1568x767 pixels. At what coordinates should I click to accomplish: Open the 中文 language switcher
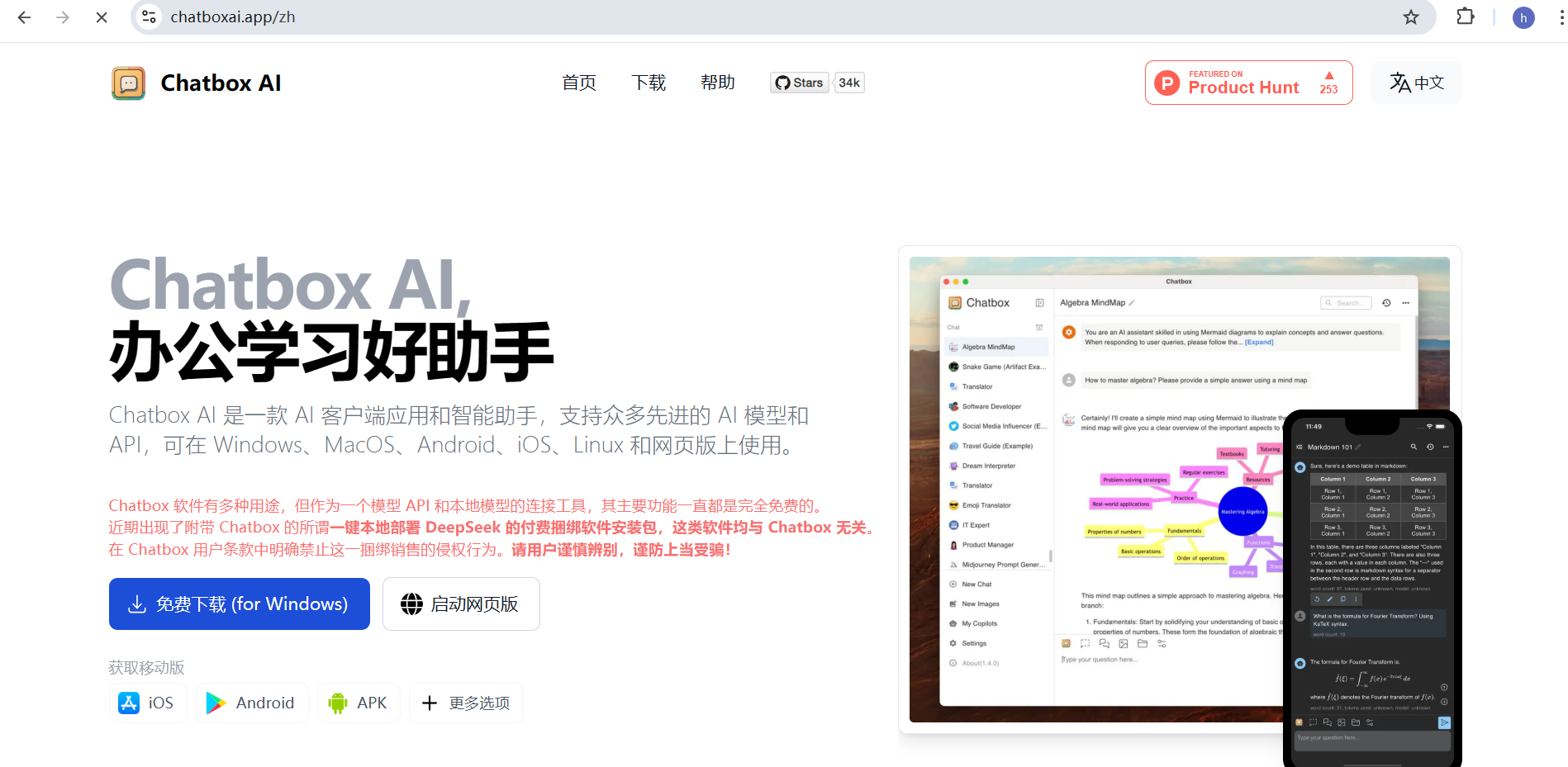1416,83
